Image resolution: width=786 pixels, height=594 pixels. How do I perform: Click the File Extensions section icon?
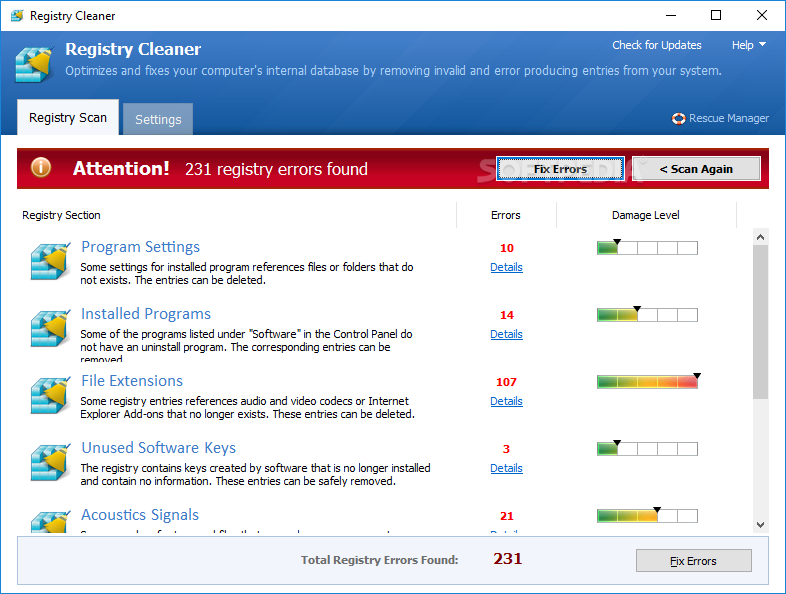click(50, 395)
